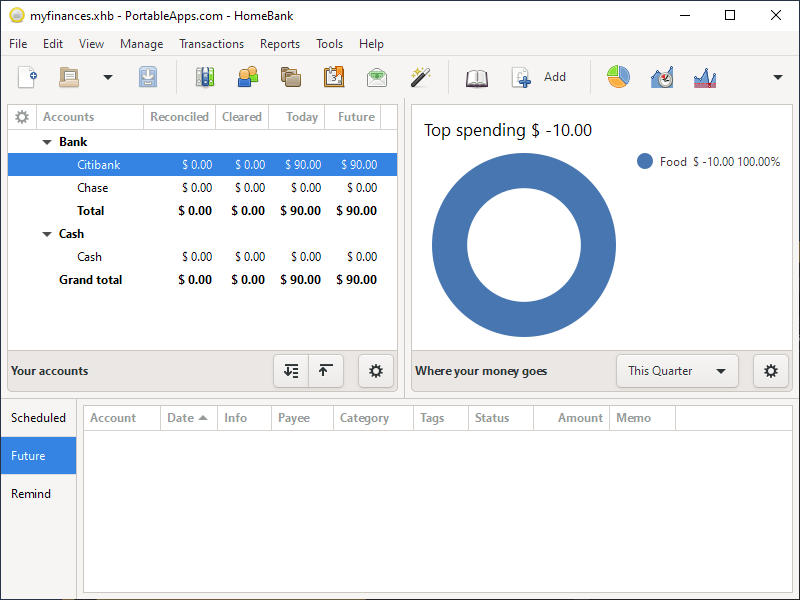
Task: Click the Add transaction button
Action: pos(540,77)
